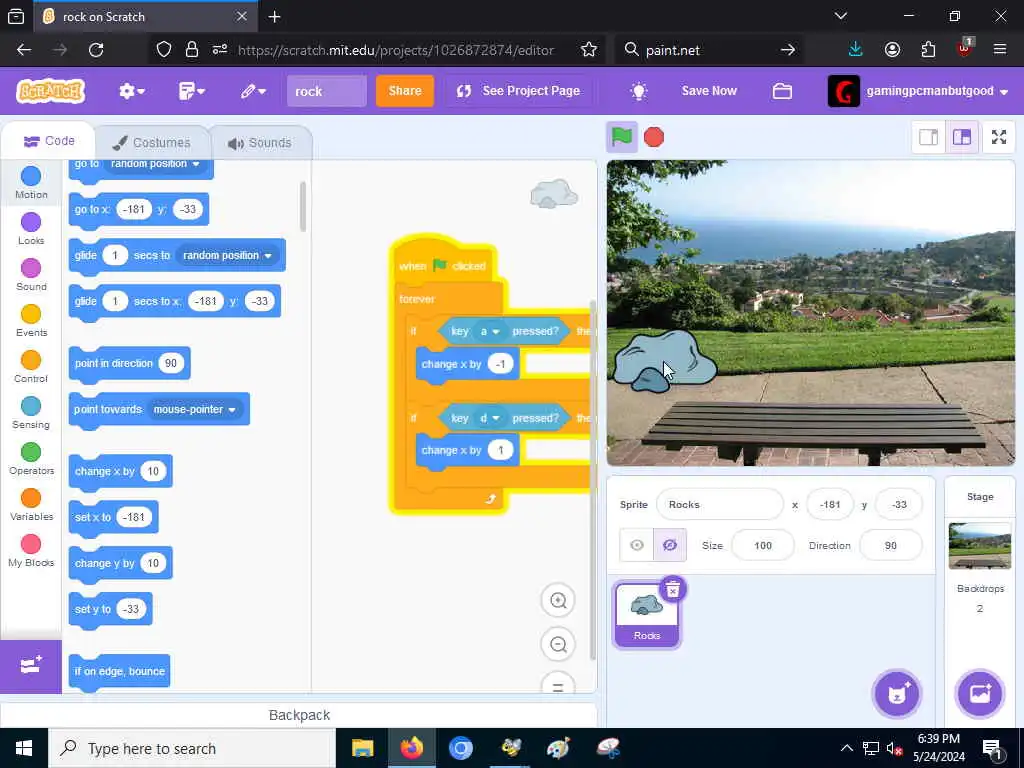Select the My Blocks category
This screenshot has width=1024, height=768.
pos(31,551)
